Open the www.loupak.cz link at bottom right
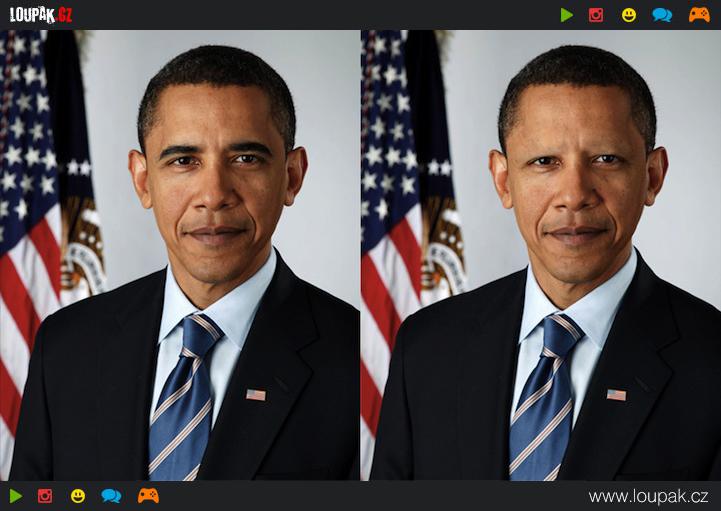Image resolution: width=721 pixels, height=511 pixels. pyautogui.click(x=648, y=496)
